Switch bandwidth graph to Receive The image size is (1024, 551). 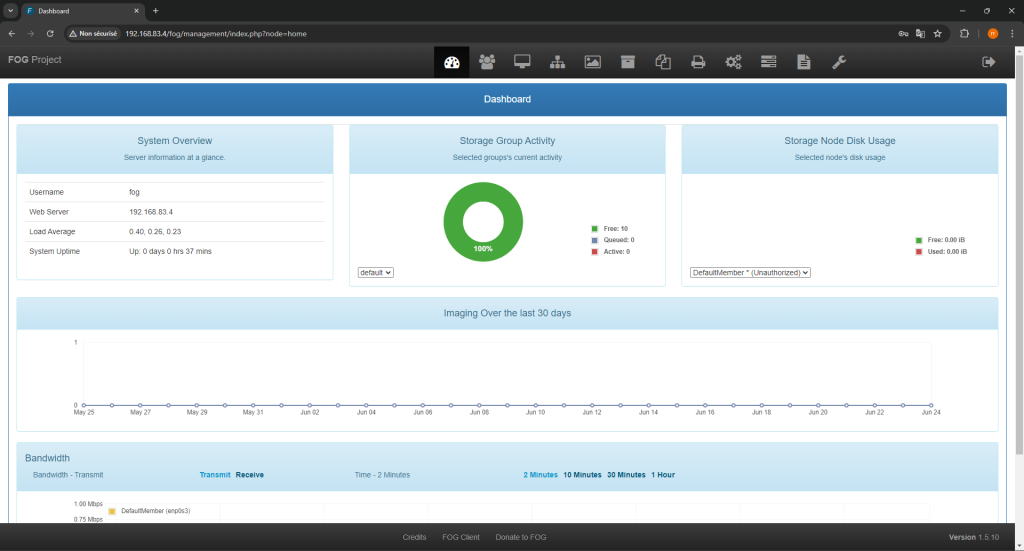point(250,474)
